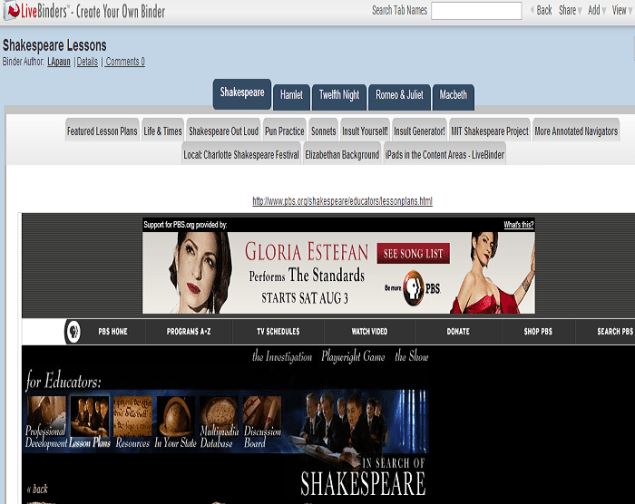The height and width of the screenshot is (504, 635).
Task: Expand the View dropdown menu
Action: click(621, 10)
